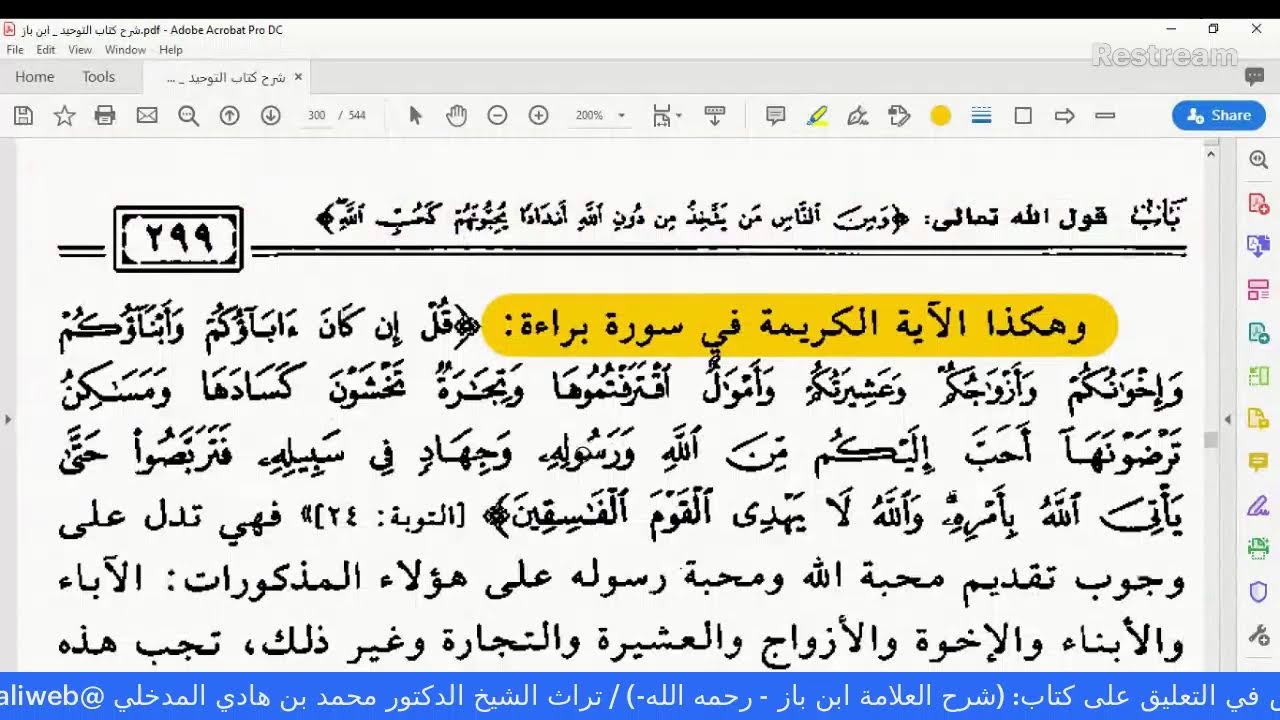Image resolution: width=1280 pixels, height=720 pixels.
Task: Open the Help menu
Action: (x=171, y=50)
